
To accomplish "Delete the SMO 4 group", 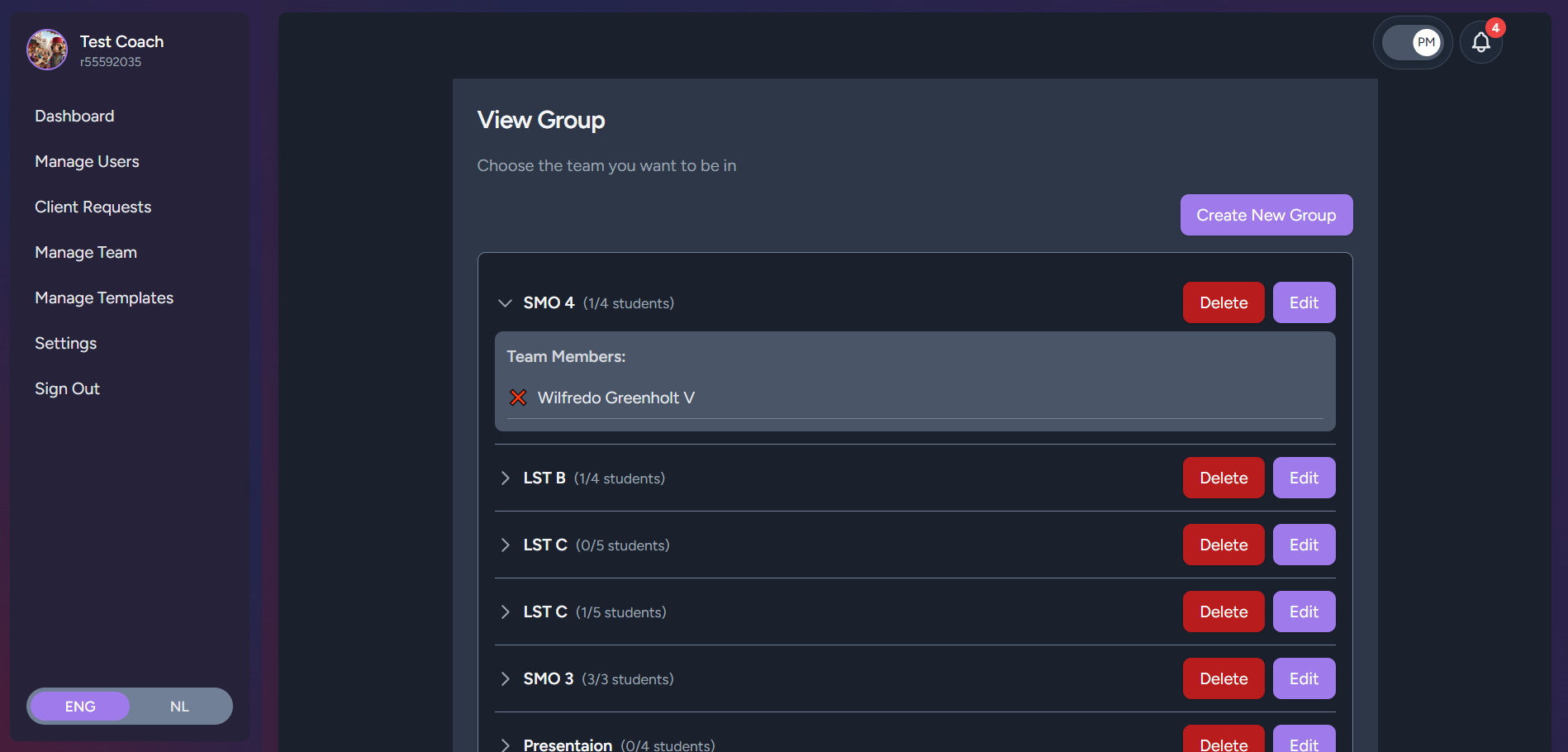I will (1223, 302).
